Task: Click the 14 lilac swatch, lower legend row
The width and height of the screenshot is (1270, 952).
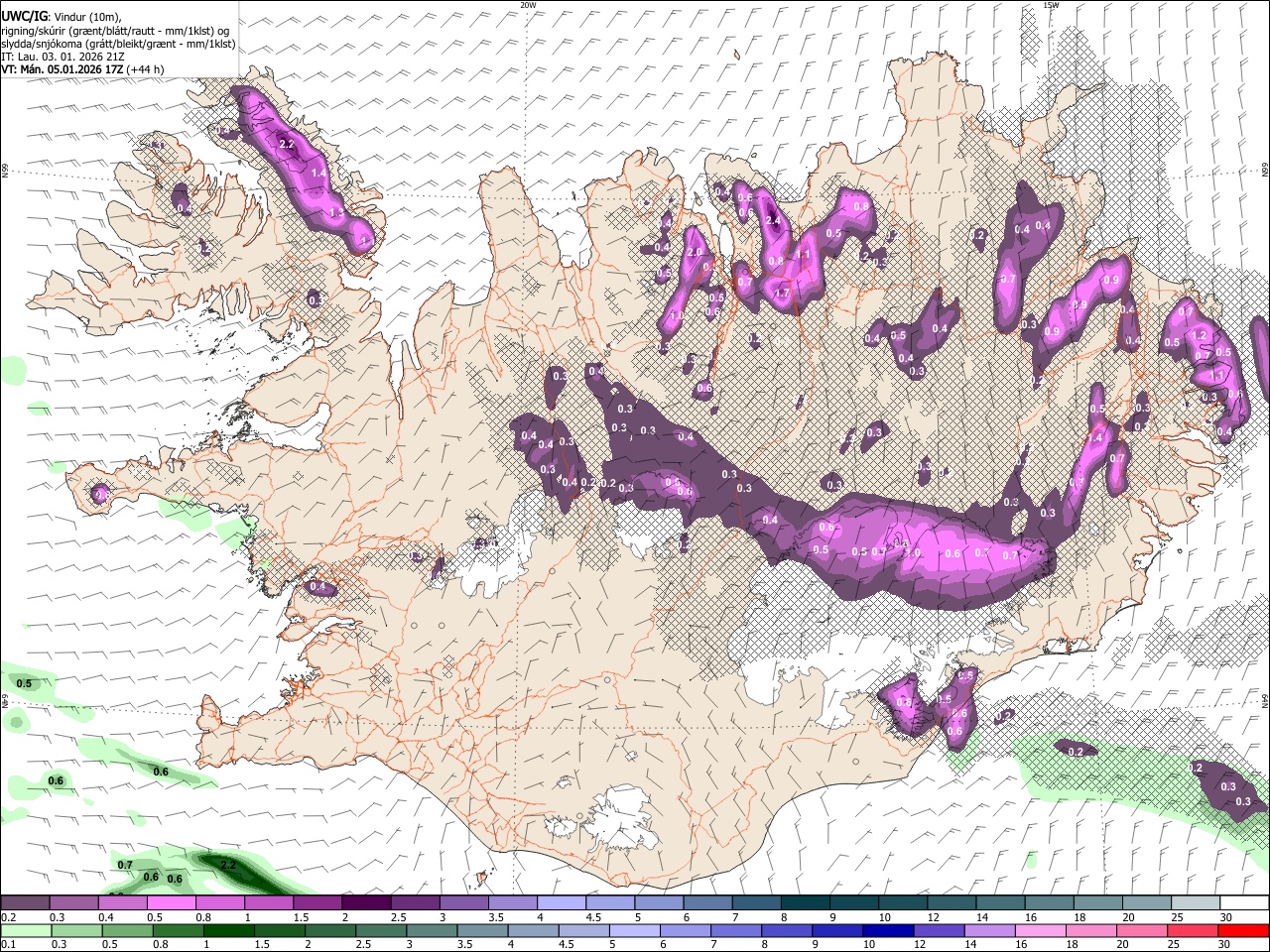Action: [990, 931]
